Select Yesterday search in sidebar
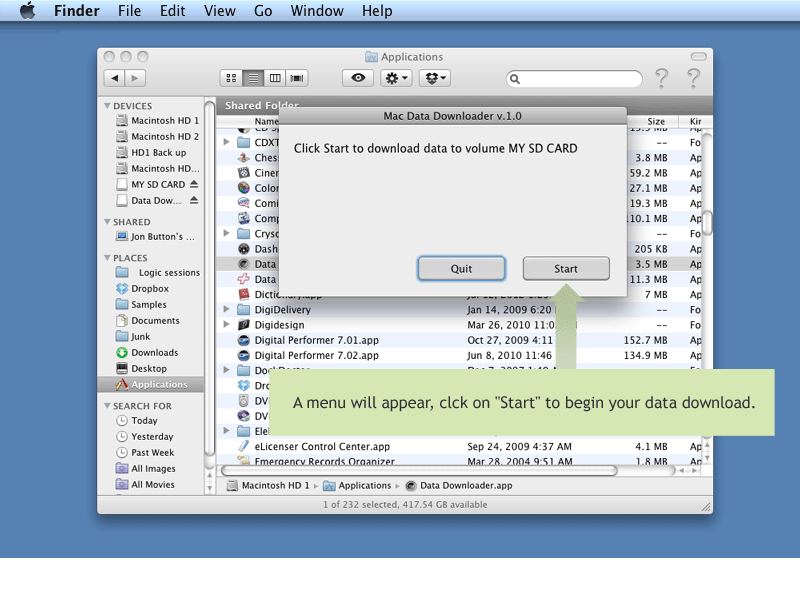Viewport: 800px width, 600px height. (144, 436)
